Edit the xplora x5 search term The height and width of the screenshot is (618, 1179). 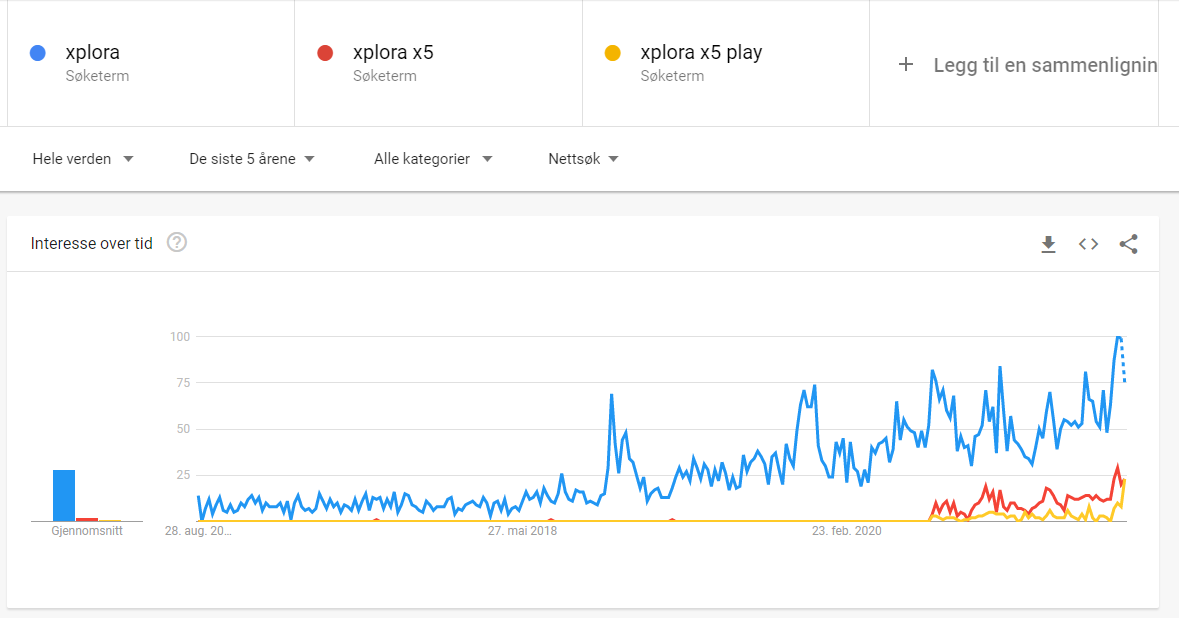[x=393, y=53]
